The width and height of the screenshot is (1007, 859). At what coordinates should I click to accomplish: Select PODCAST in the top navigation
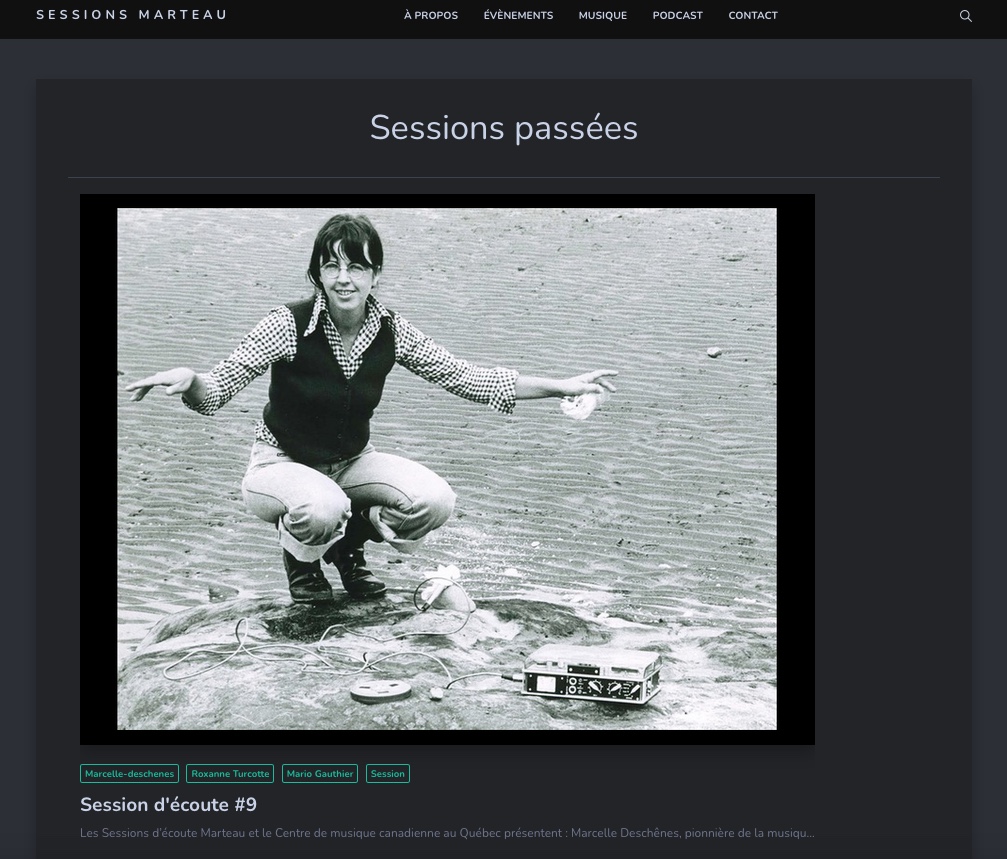pyautogui.click(x=677, y=16)
